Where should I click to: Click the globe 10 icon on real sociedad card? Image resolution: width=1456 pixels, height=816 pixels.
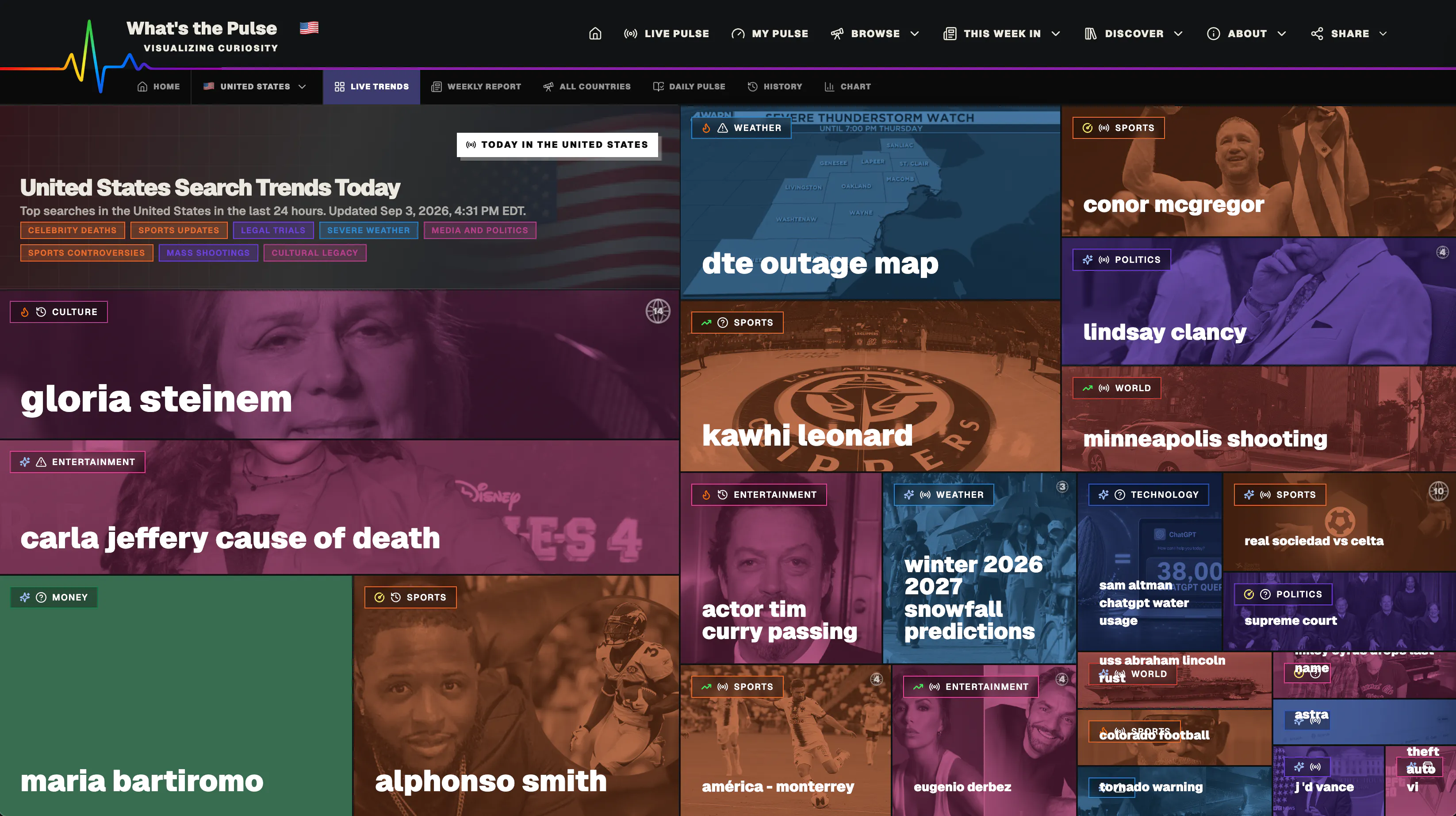(x=1438, y=491)
